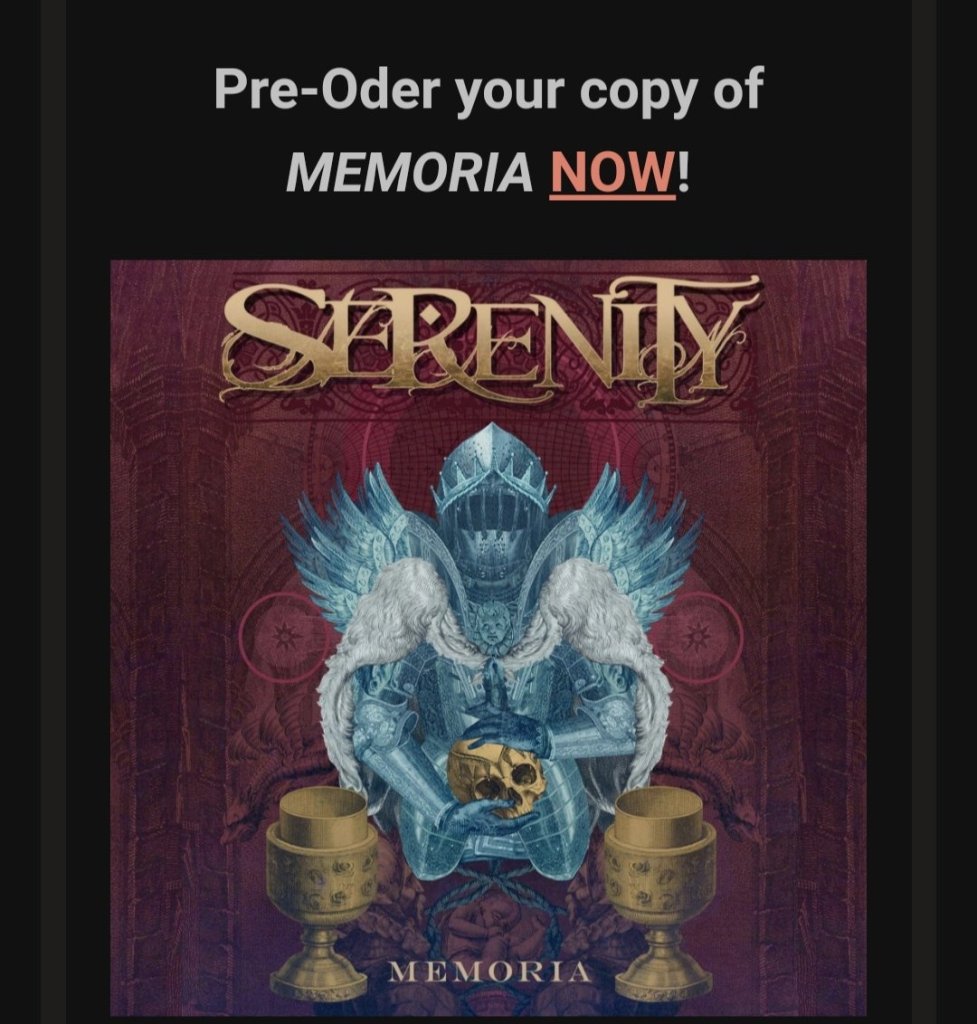The image size is (977, 1024).
Task: Open the underlined NOW pre-order link
Action: pos(612,172)
